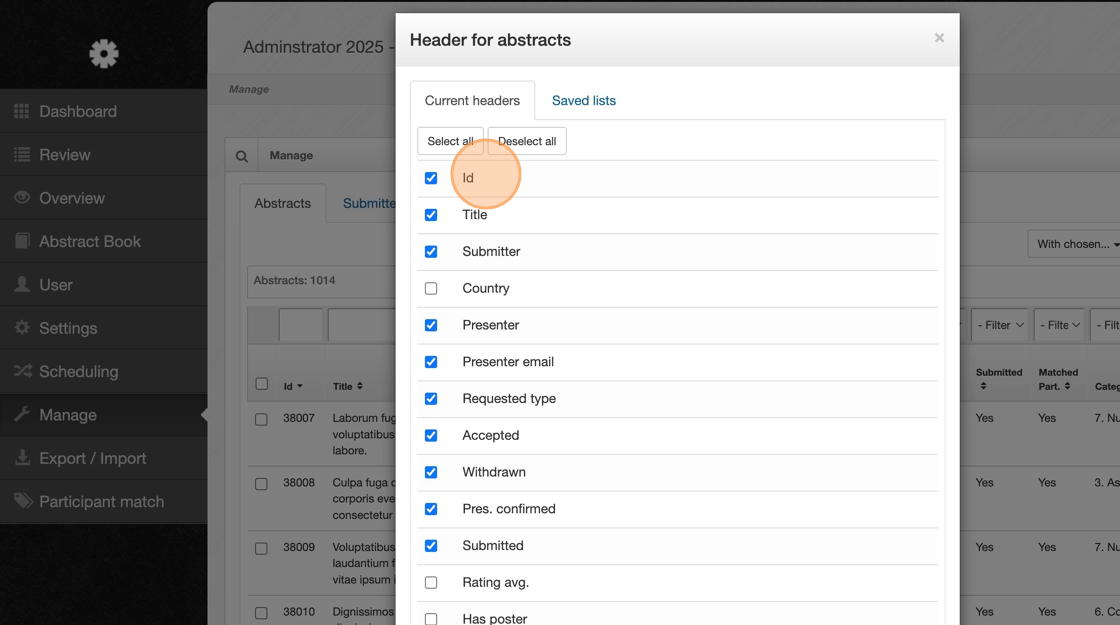The width and height of the screenshot is (1120, 625).
Task: Open the With chosen... dropdown
Action: tap(1074, 244)
